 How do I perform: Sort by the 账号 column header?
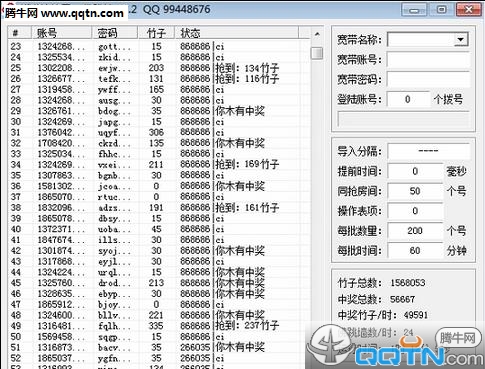point(62,33)
